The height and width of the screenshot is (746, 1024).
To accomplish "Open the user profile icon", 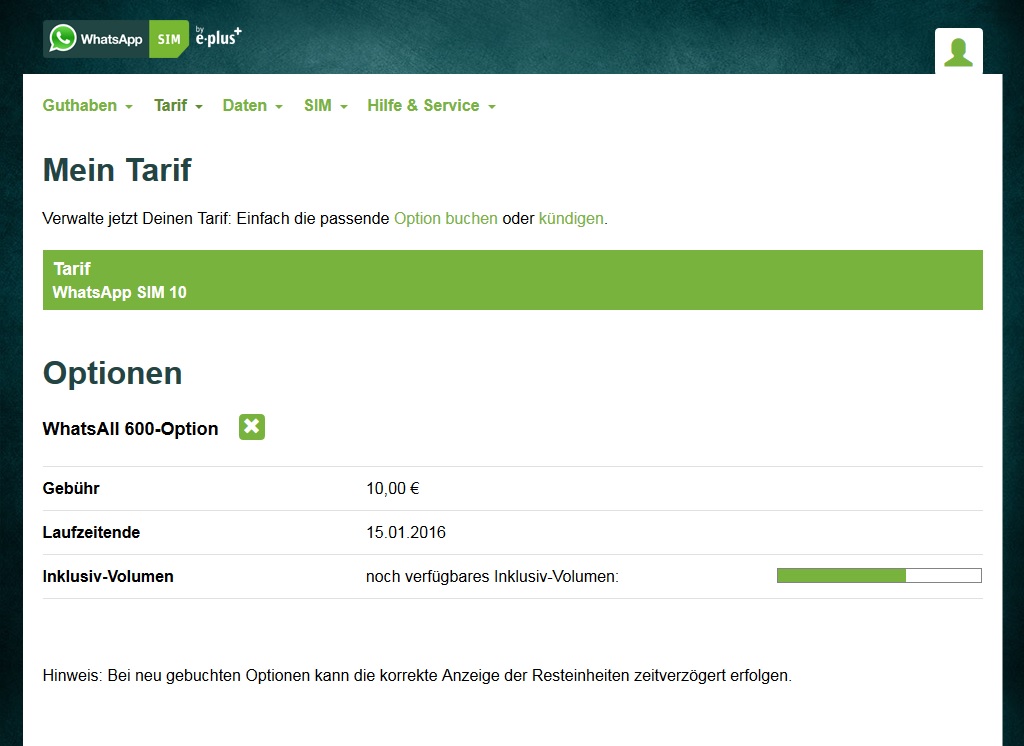I will tap(958, 52).
